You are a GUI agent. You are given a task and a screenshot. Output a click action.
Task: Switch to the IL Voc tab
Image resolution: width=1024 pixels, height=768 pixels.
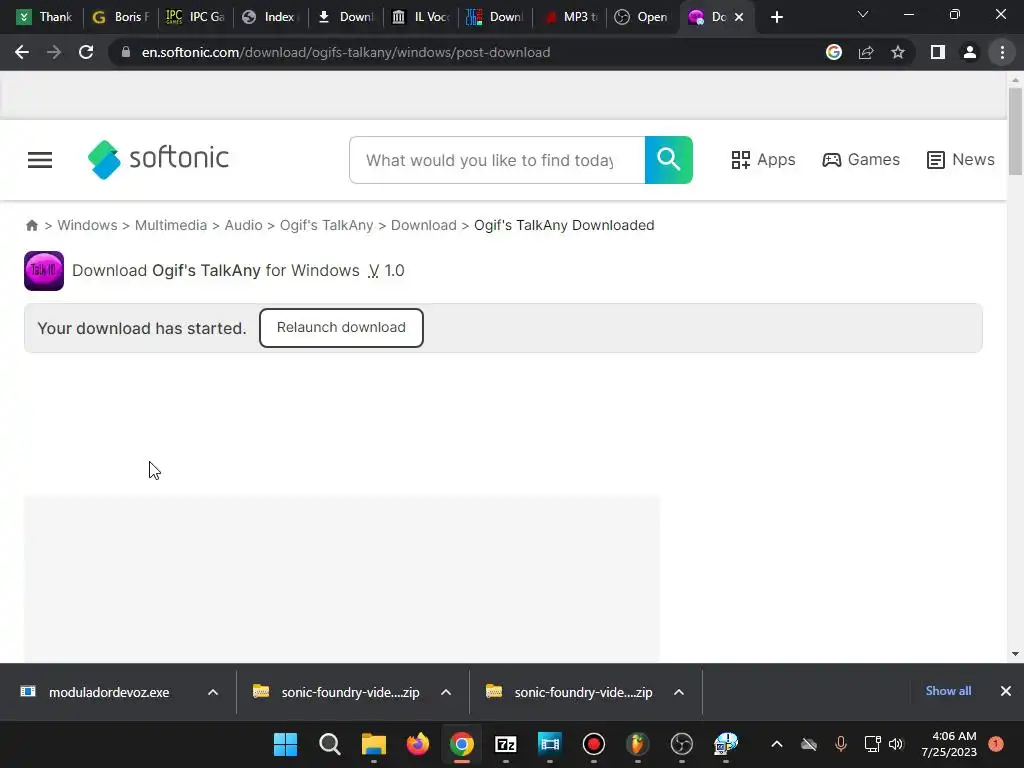click(420, 17)
